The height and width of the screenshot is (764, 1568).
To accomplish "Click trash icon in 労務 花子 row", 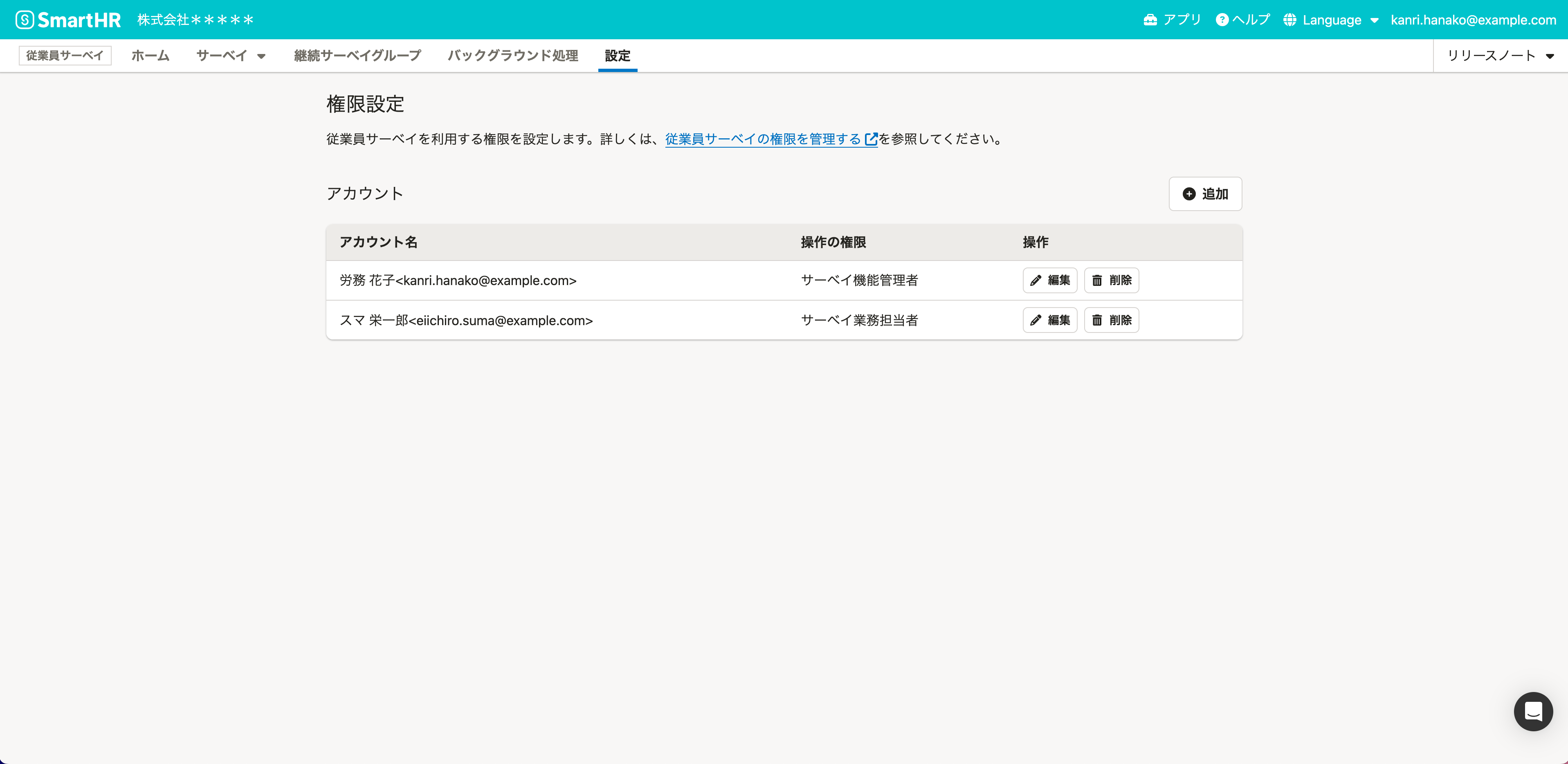I will click(1097, 280).
